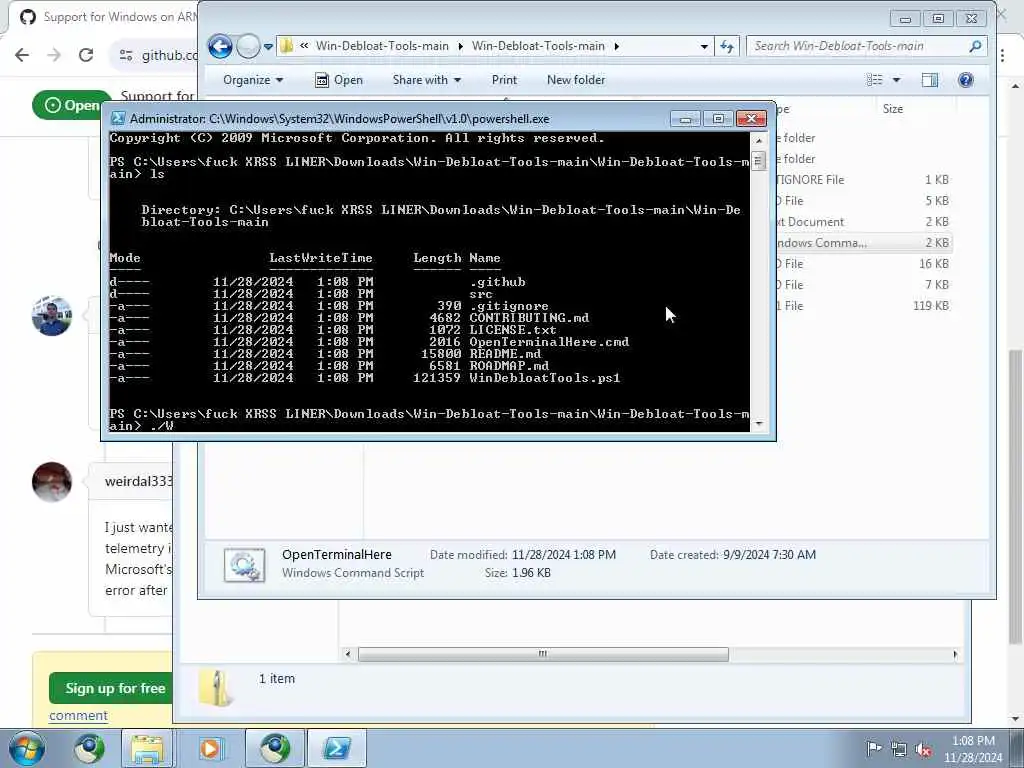1024x768 pixels.
Task: Click the upper commenter avatar
Action: click(52, 316)
